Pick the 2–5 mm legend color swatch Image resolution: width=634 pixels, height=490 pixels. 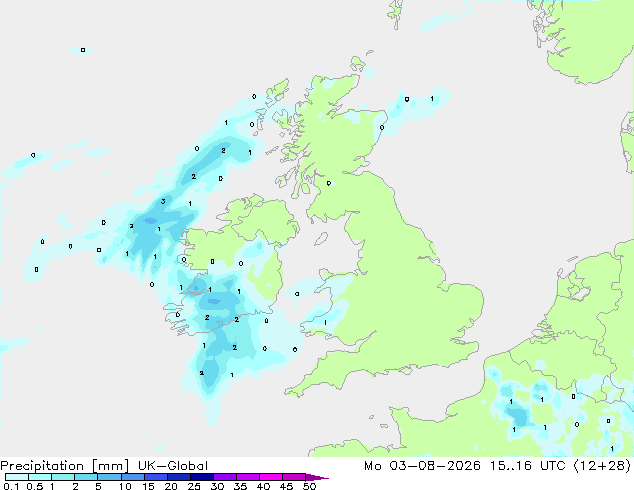click(86, 477)
